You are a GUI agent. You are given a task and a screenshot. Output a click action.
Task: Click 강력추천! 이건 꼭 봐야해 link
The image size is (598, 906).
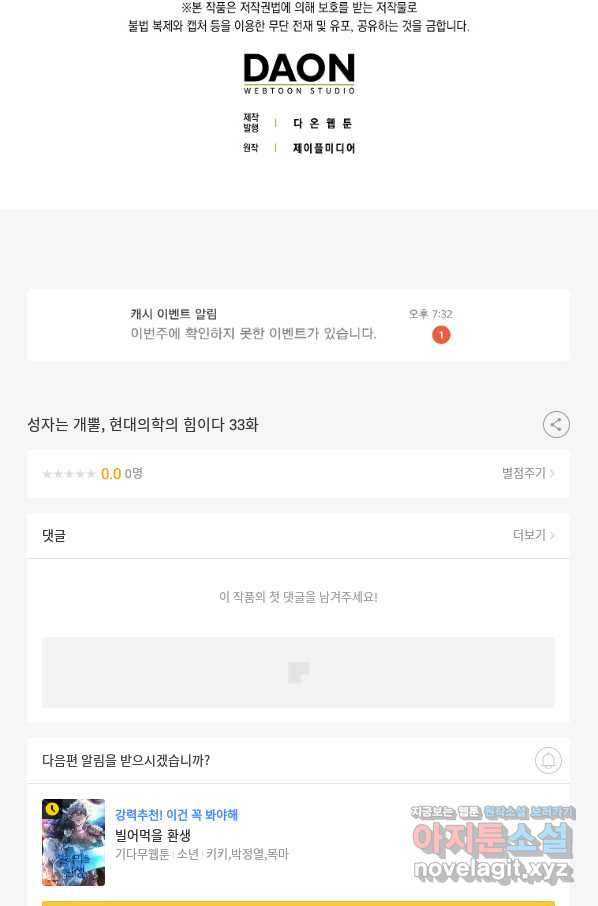click(176, 815)
